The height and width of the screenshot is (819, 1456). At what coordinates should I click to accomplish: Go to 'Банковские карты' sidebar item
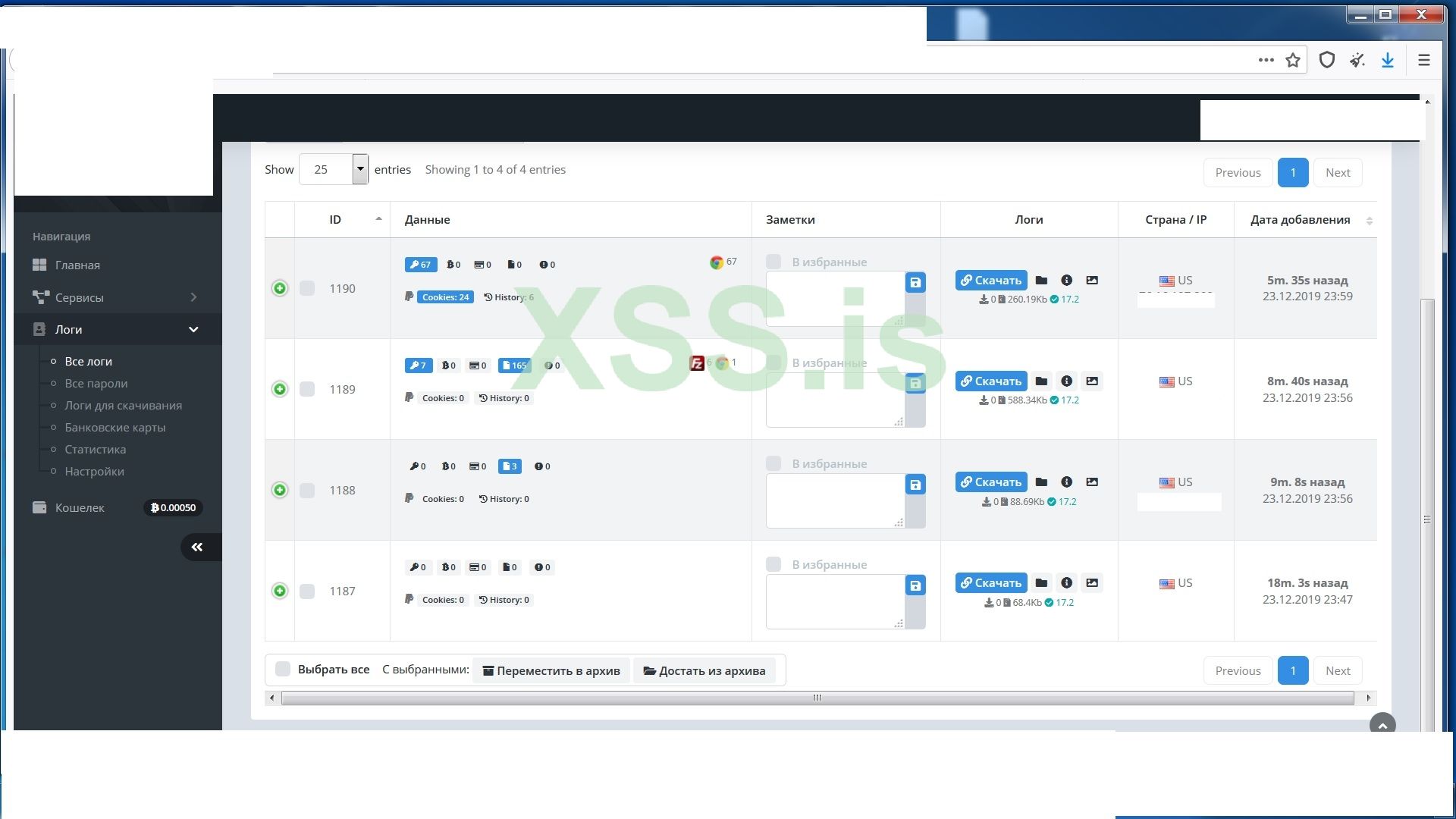[x=115, y=427]
